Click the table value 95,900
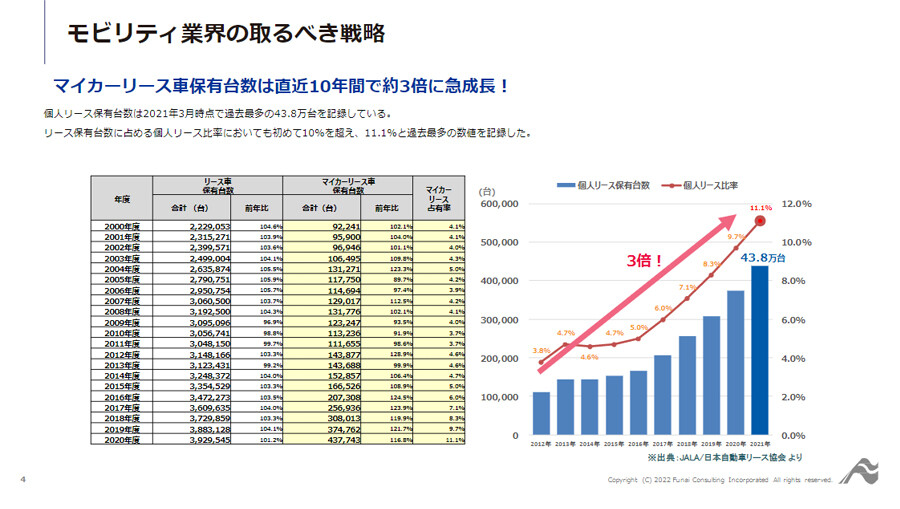 point(346,237)
